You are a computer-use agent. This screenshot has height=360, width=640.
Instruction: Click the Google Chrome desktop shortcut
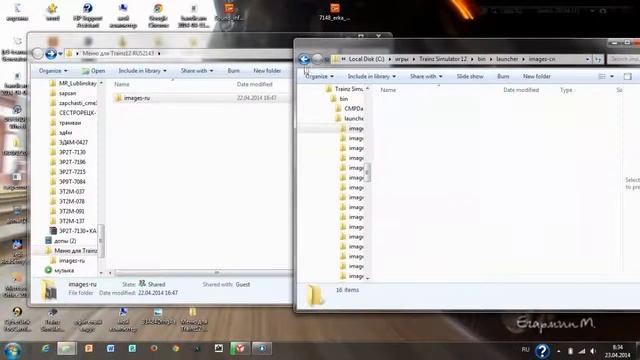[x=158, y=16]
